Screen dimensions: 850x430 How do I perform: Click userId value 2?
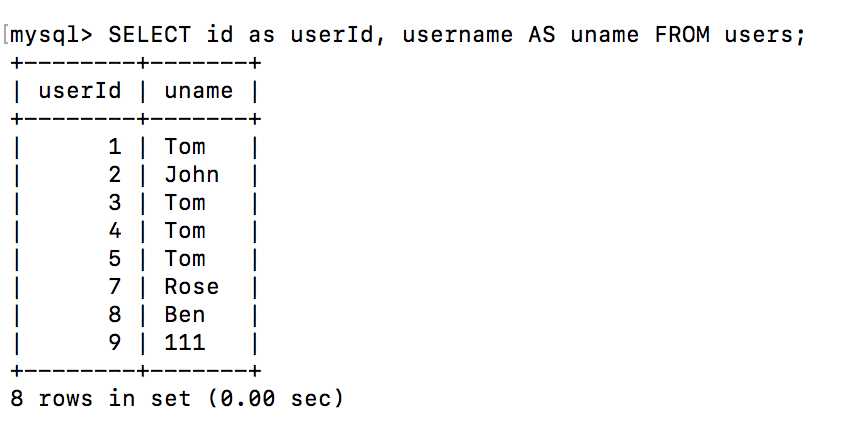(x=115, y=174)
